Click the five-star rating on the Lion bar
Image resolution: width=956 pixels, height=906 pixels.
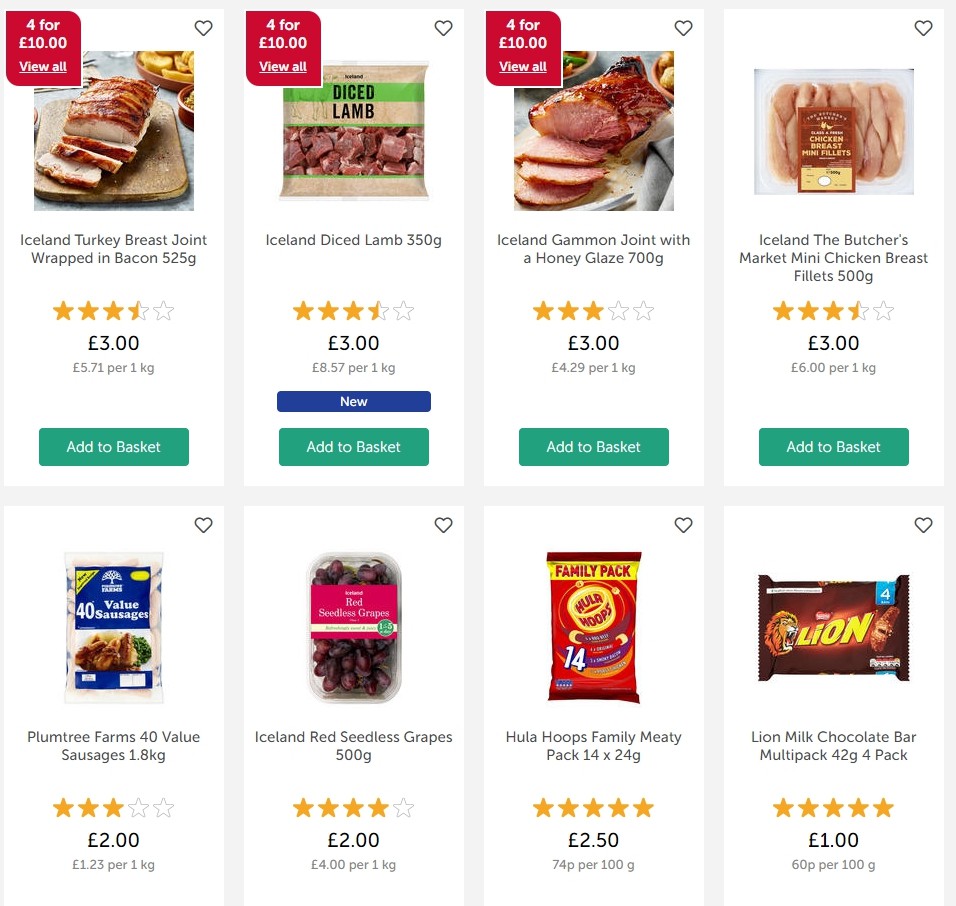tap(833, 807)
